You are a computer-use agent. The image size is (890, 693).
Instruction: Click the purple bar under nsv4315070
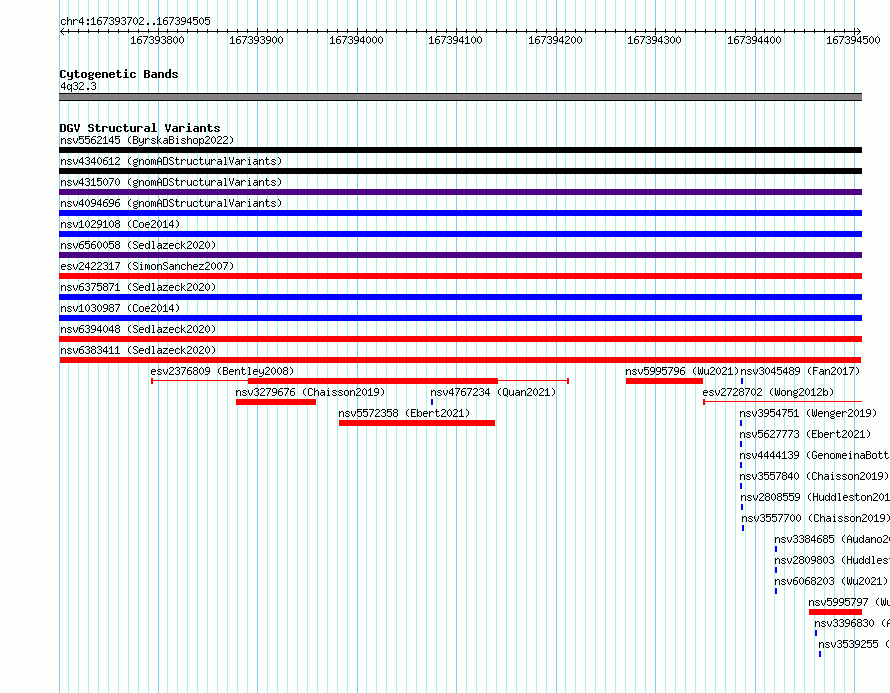click(x=460, y=192)
